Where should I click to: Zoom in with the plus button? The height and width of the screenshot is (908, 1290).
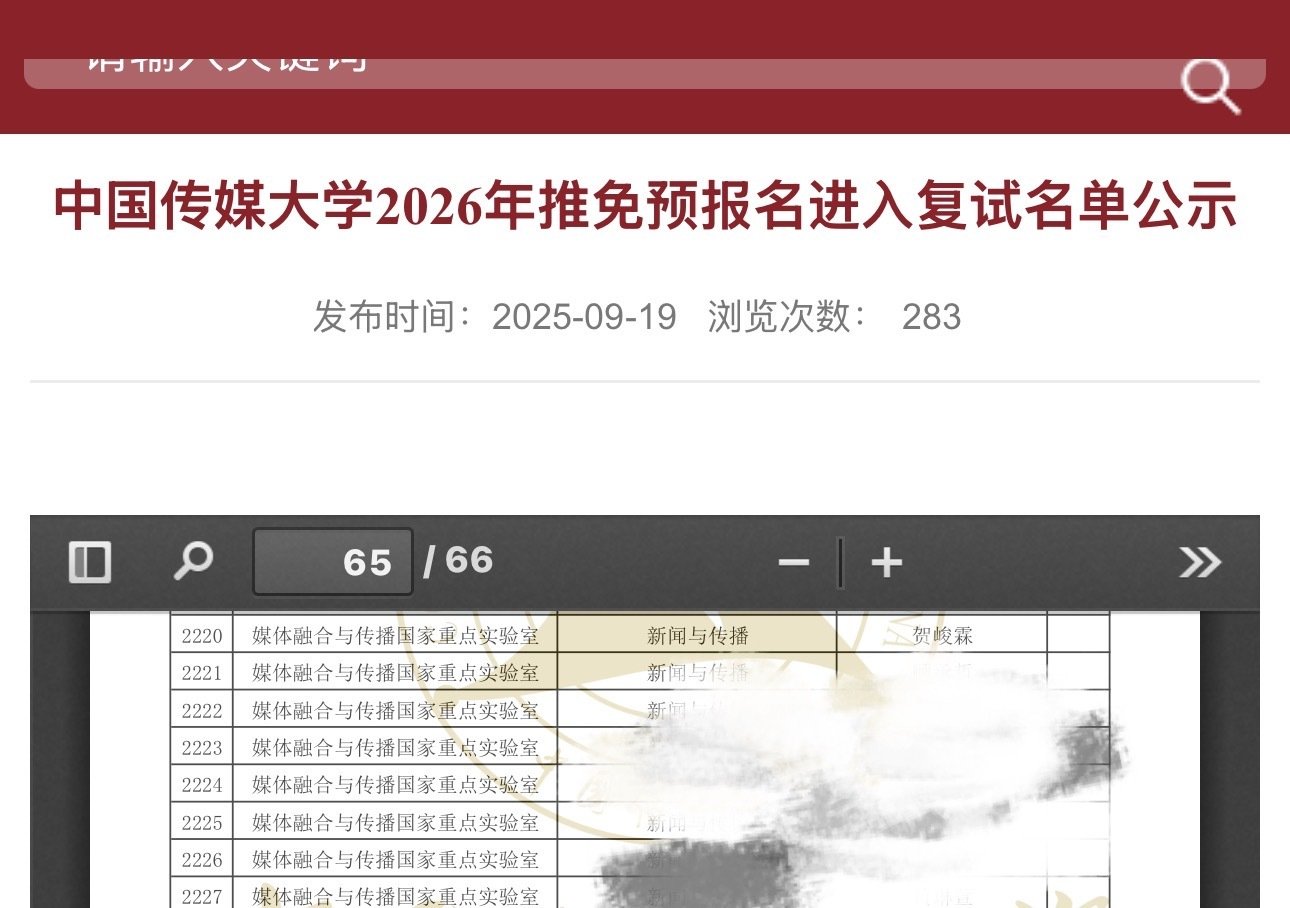click(886, 563)
